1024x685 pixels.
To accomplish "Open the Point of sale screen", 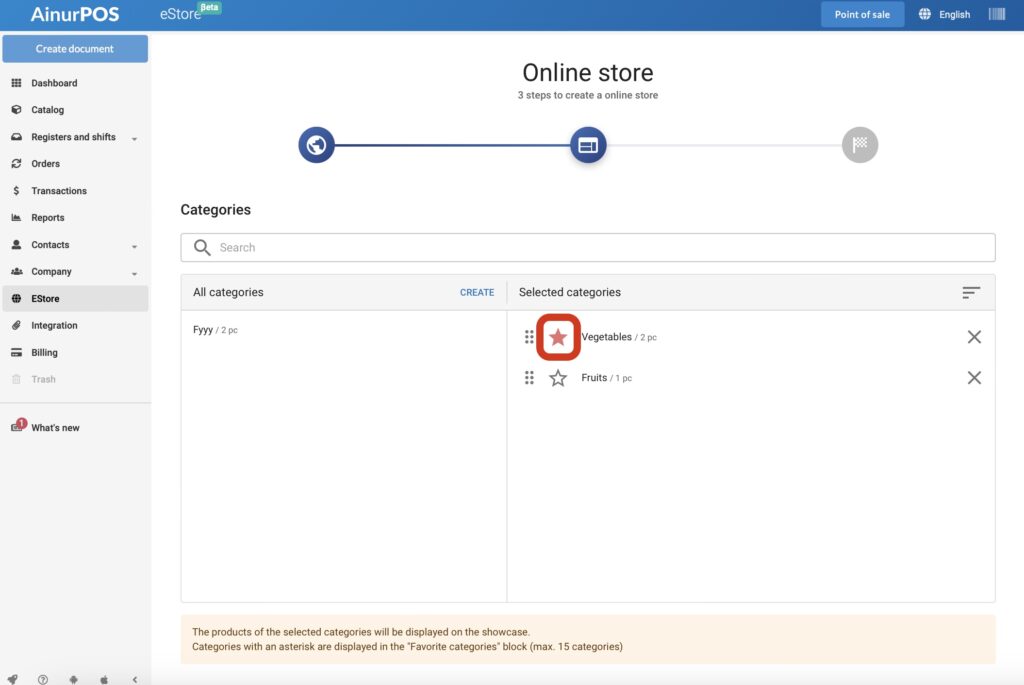I will click(862, 14).
